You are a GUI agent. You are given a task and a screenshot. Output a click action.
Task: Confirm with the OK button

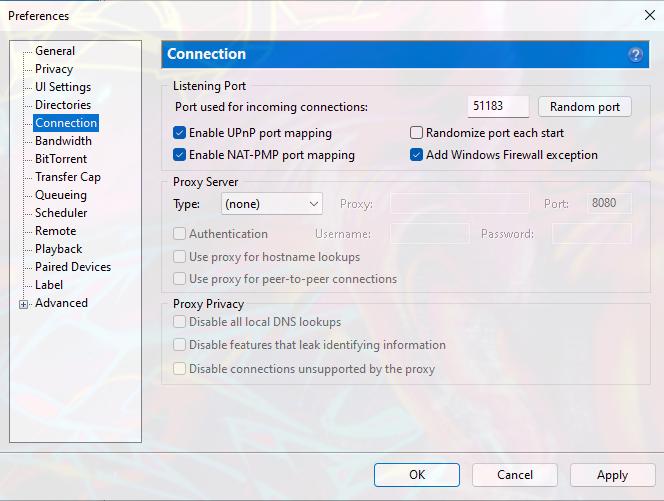click(x=417, y=475)
